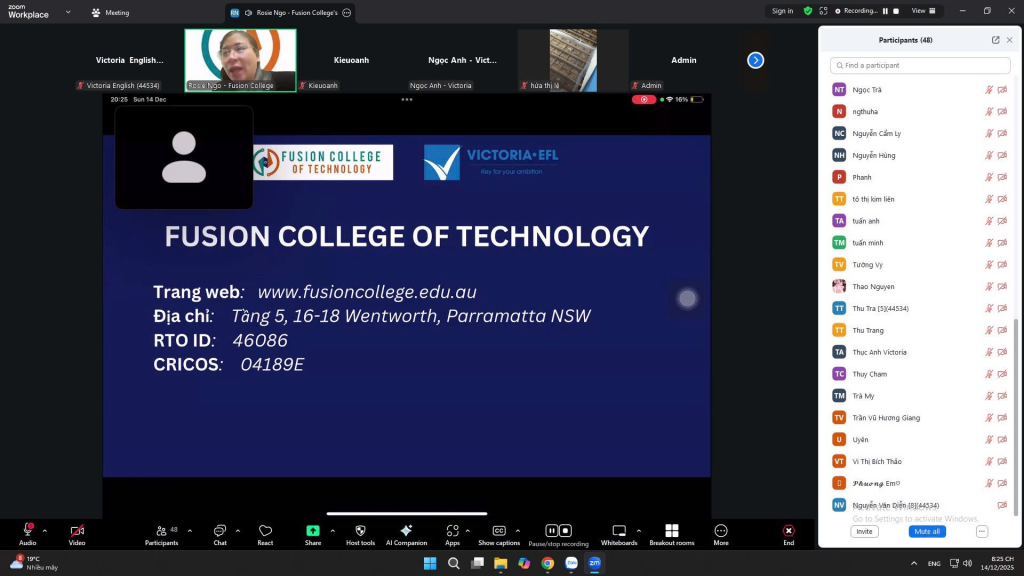The height and width of the screenshot is (576, 1024).
Task: Click the green encryption shield icon
Action: click(808, 11)
